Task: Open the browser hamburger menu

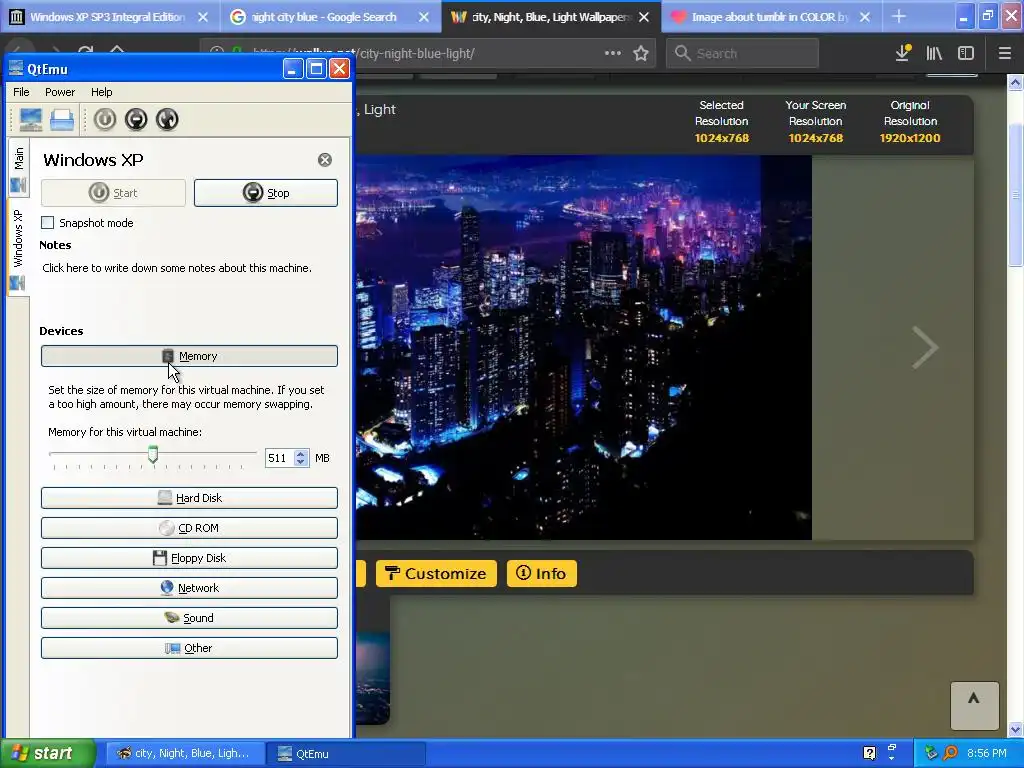Action: tap(1005, 54)
